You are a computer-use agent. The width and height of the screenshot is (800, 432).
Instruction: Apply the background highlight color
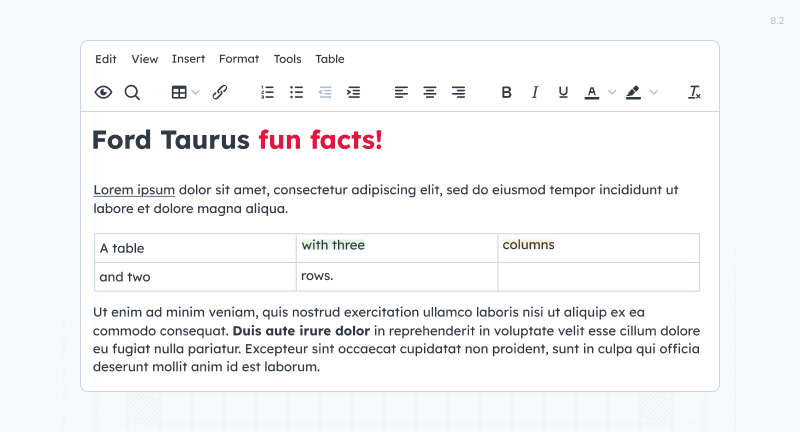tap(633, 92)
